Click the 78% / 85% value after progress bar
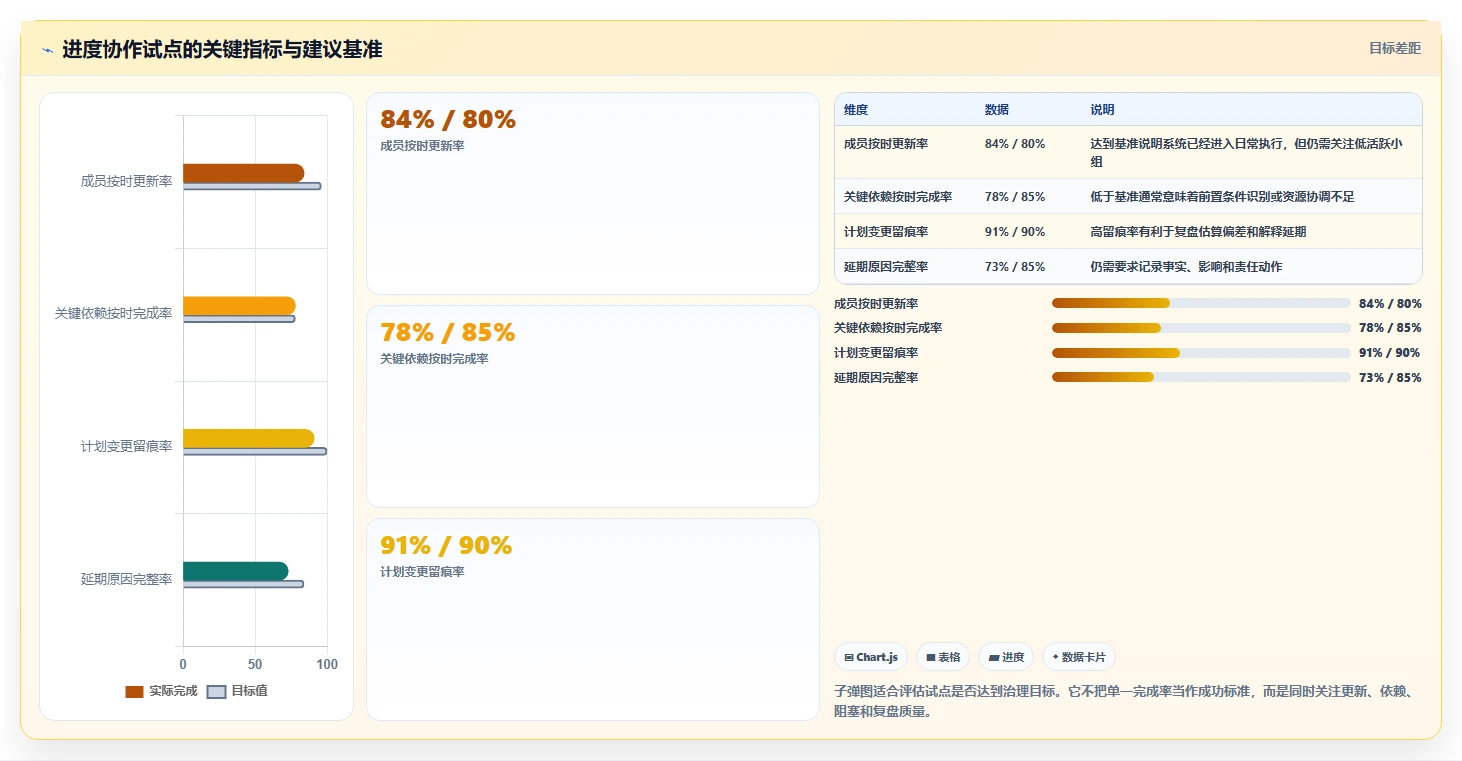This screenshot has height=761, width=1462. coord(1390,328)
